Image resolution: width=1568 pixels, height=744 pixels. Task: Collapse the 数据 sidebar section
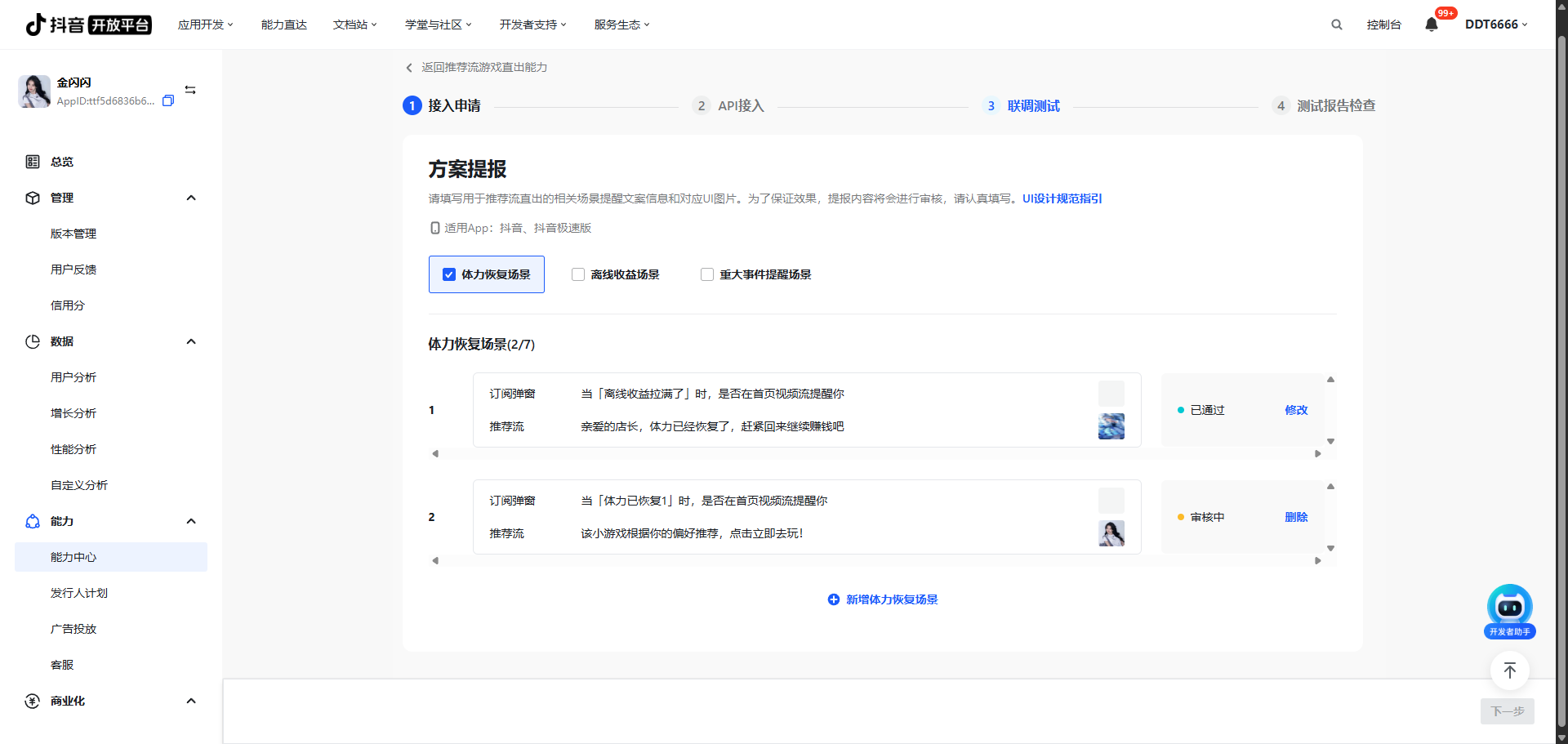[191, 341]
